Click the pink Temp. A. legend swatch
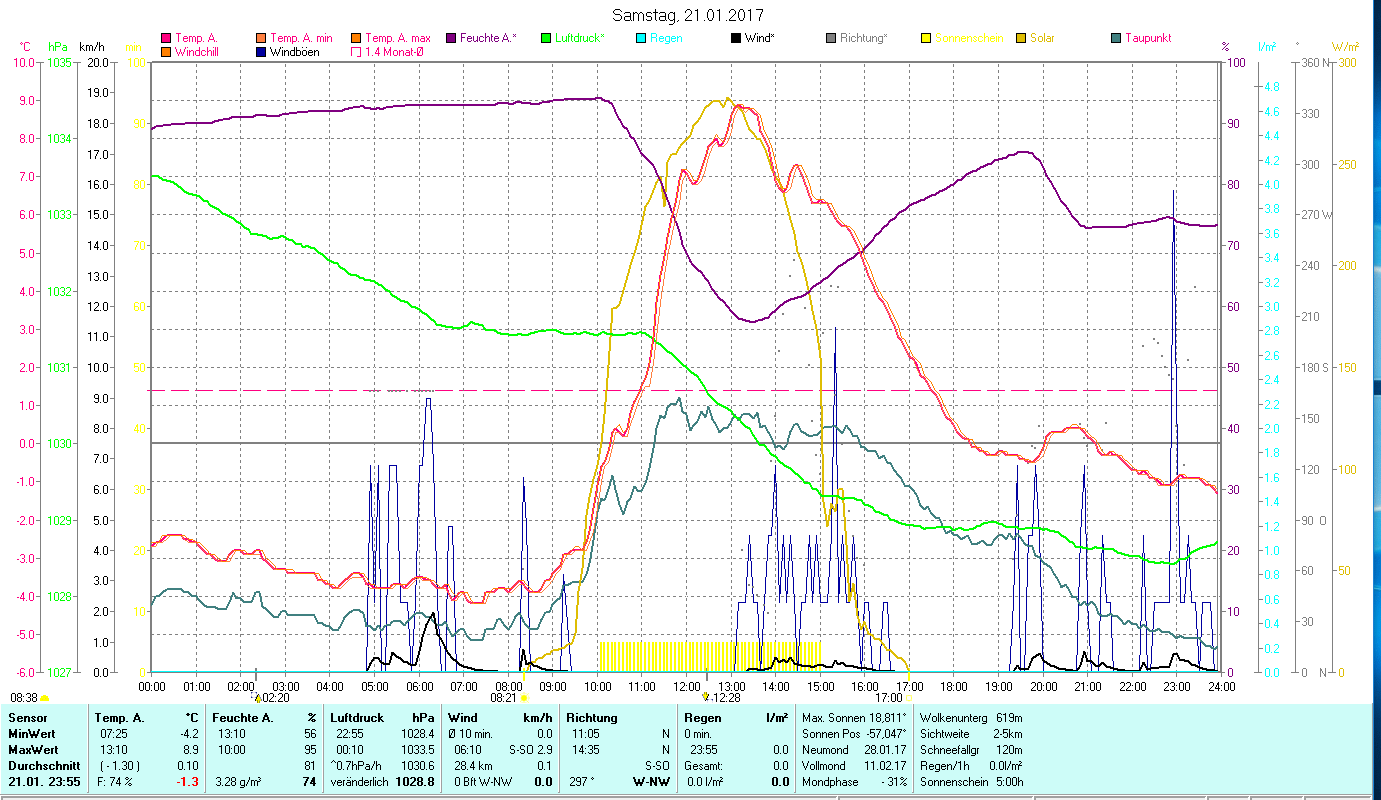Viewport: 1381px width, 800px height. coord(166,38)
